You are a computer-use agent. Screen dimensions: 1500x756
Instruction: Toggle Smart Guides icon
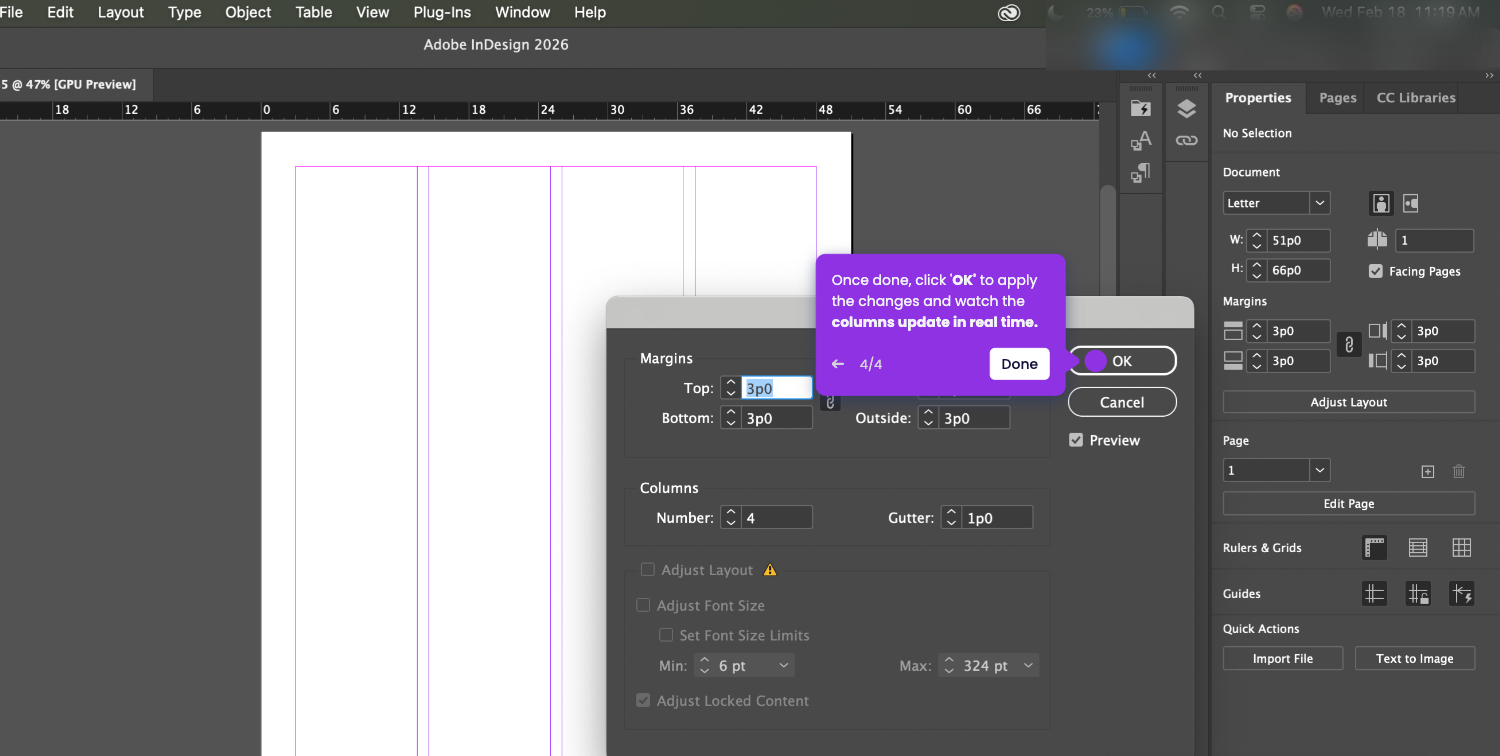[x=1462, y=594]
